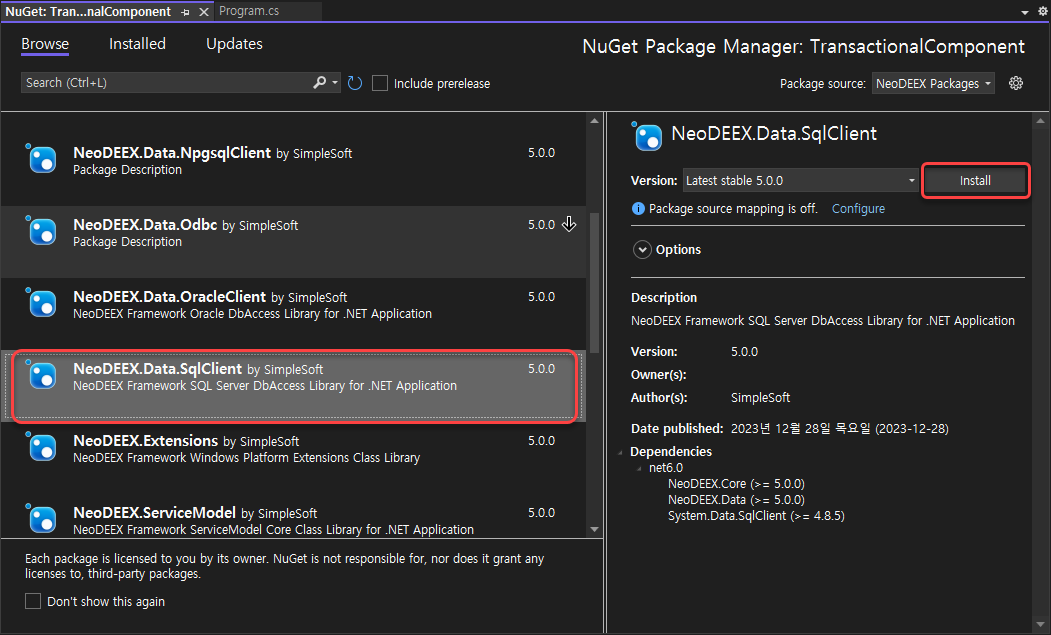Click the NeoDEEX.ServiceModel package icon
The image size is (1051, 635).
pyautogui.click(x=42, y=518)
